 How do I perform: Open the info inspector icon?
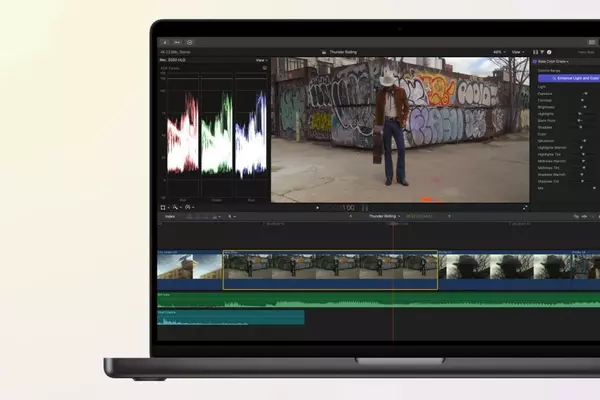coord(549,52)
